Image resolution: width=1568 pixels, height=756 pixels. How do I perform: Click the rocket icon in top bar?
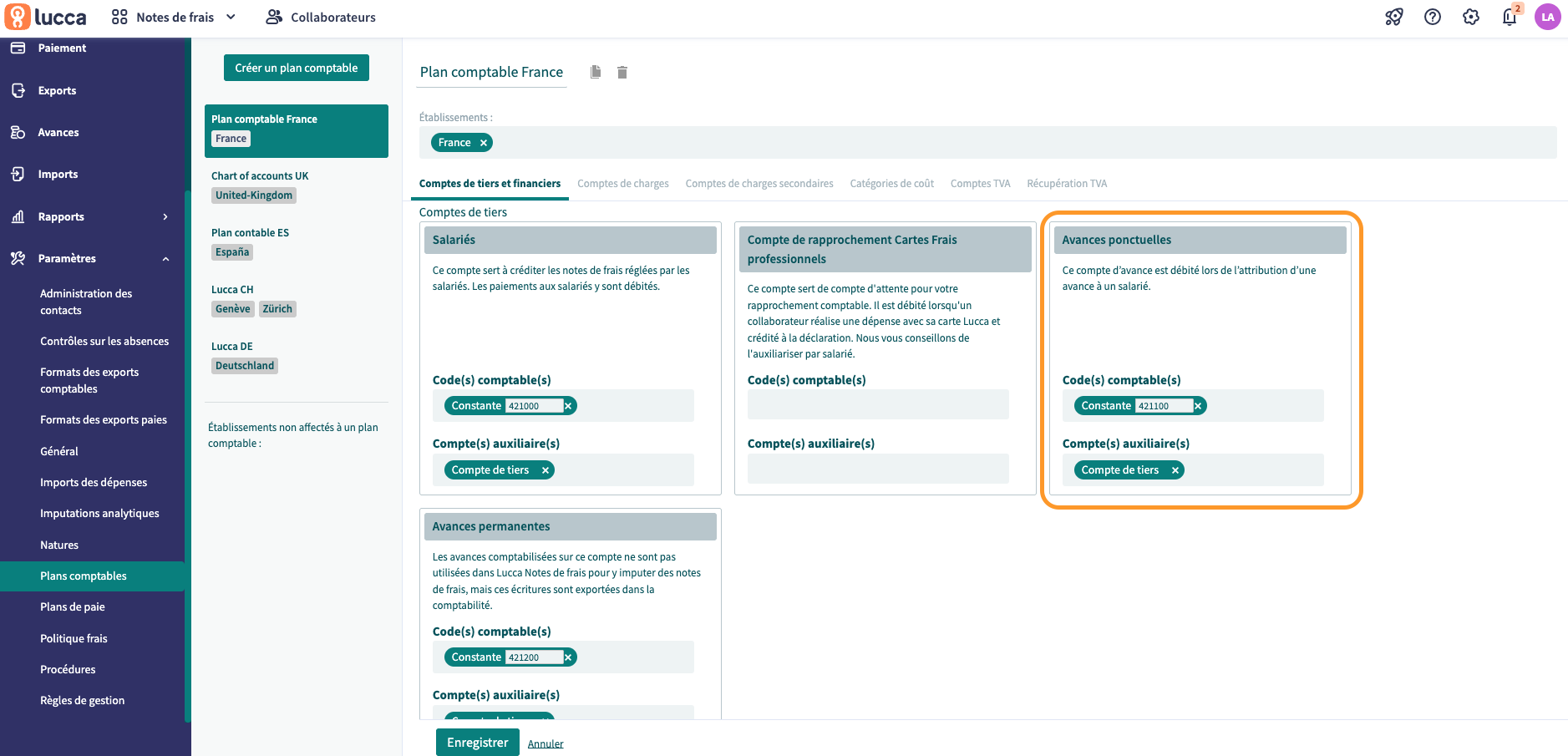[x=1393, y=17]
